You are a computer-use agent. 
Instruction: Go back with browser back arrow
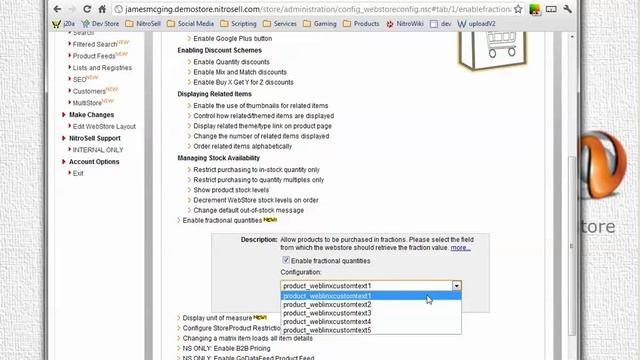click(x=58, y=9)
